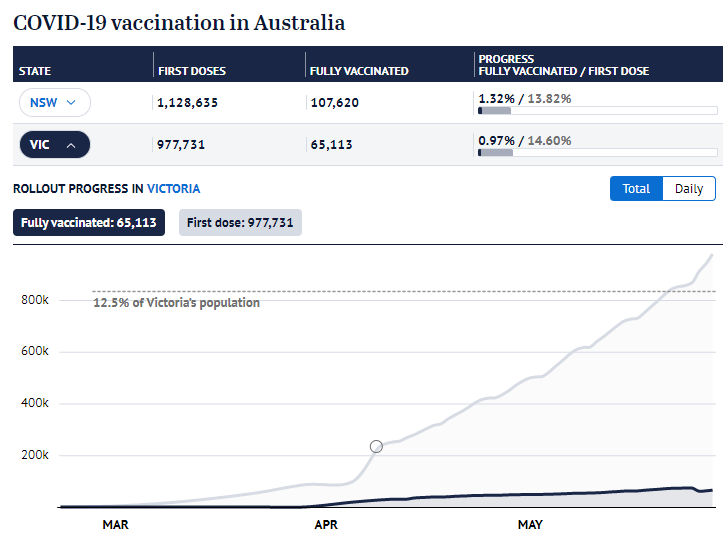The width and height of the screenshot is (723, 539).
Task: Click the MAY label on the chart axis
Action: pos(530,525)
